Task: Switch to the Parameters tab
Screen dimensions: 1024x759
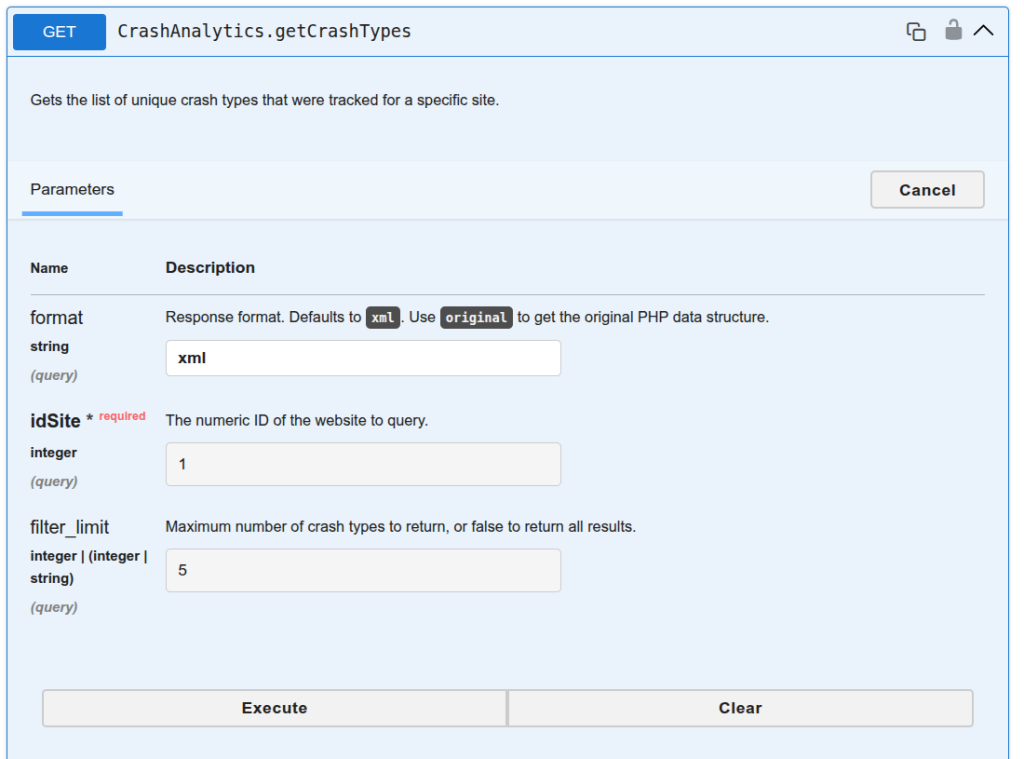Action: [x=72, y=189]
